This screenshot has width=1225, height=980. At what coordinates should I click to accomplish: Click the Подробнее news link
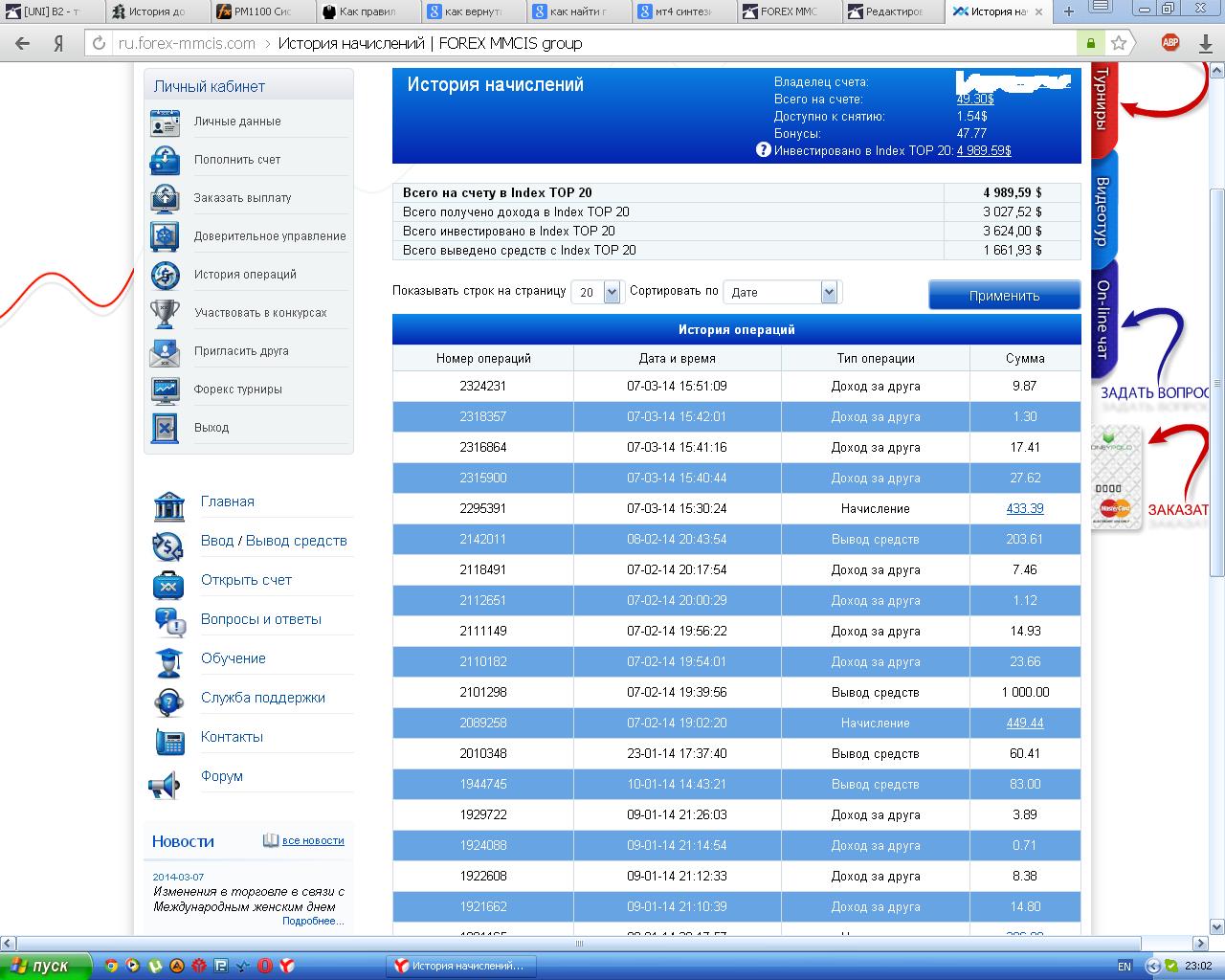(313, 921)
